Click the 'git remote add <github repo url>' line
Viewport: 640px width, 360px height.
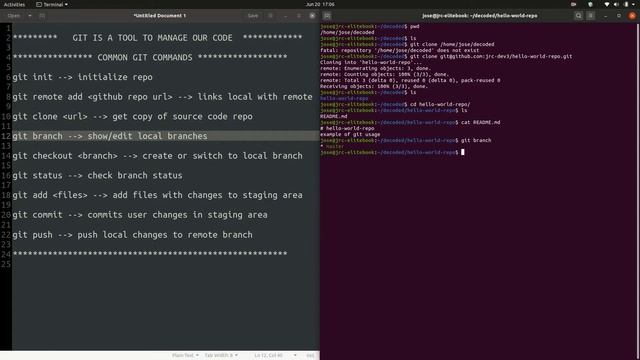coord(162,97)
